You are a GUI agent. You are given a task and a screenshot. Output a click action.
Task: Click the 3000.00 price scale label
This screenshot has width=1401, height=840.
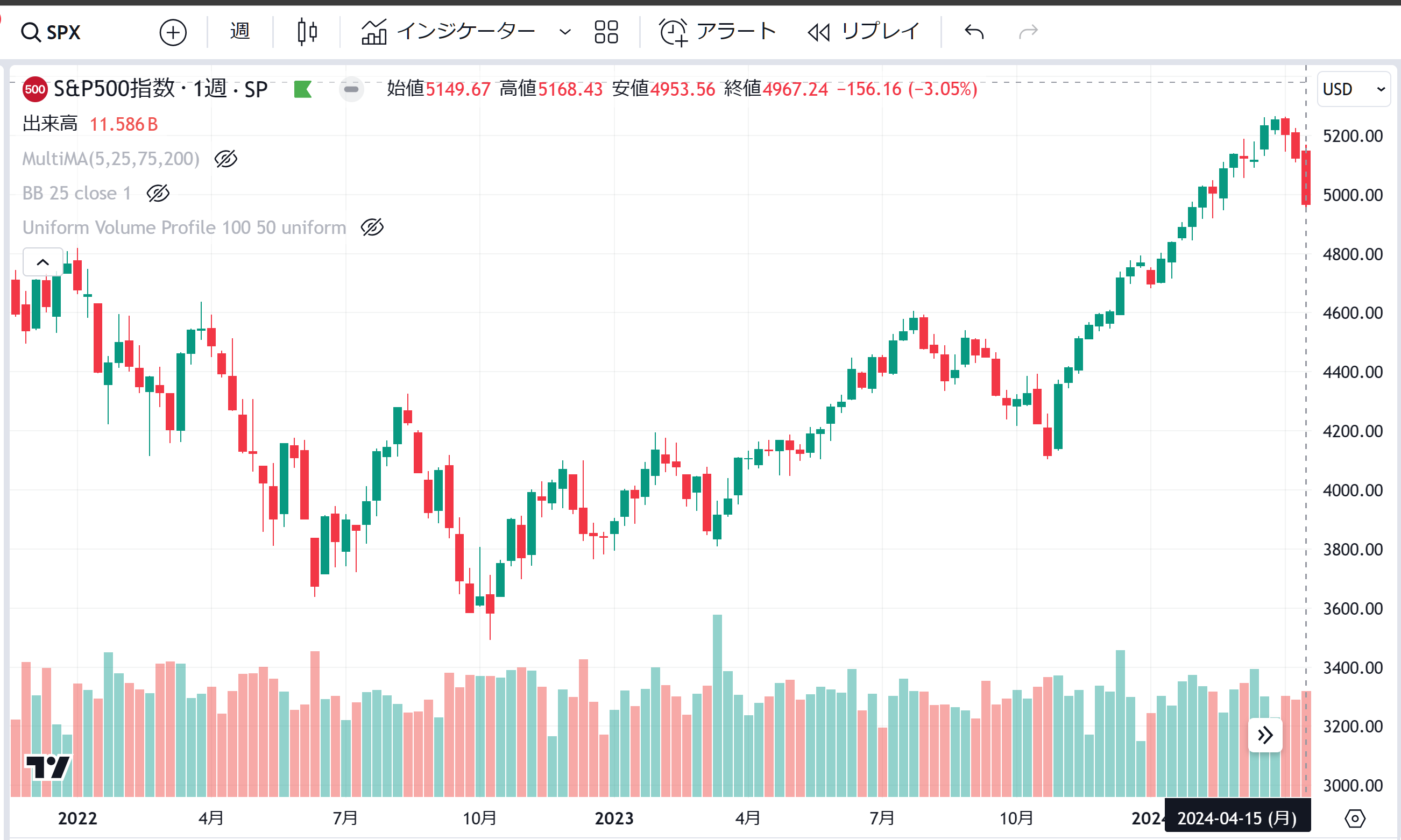[1353, 786]
